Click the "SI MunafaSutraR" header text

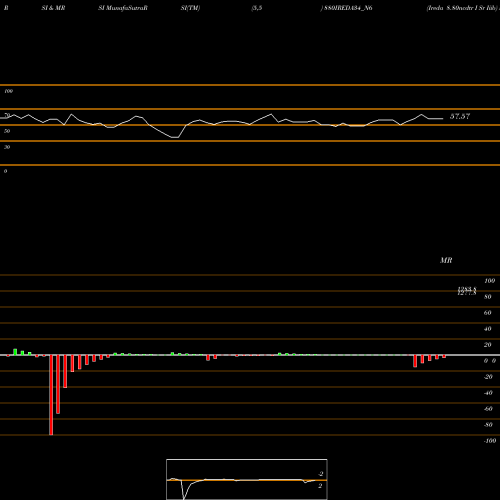pyautogui.click(x=123, y=8)
